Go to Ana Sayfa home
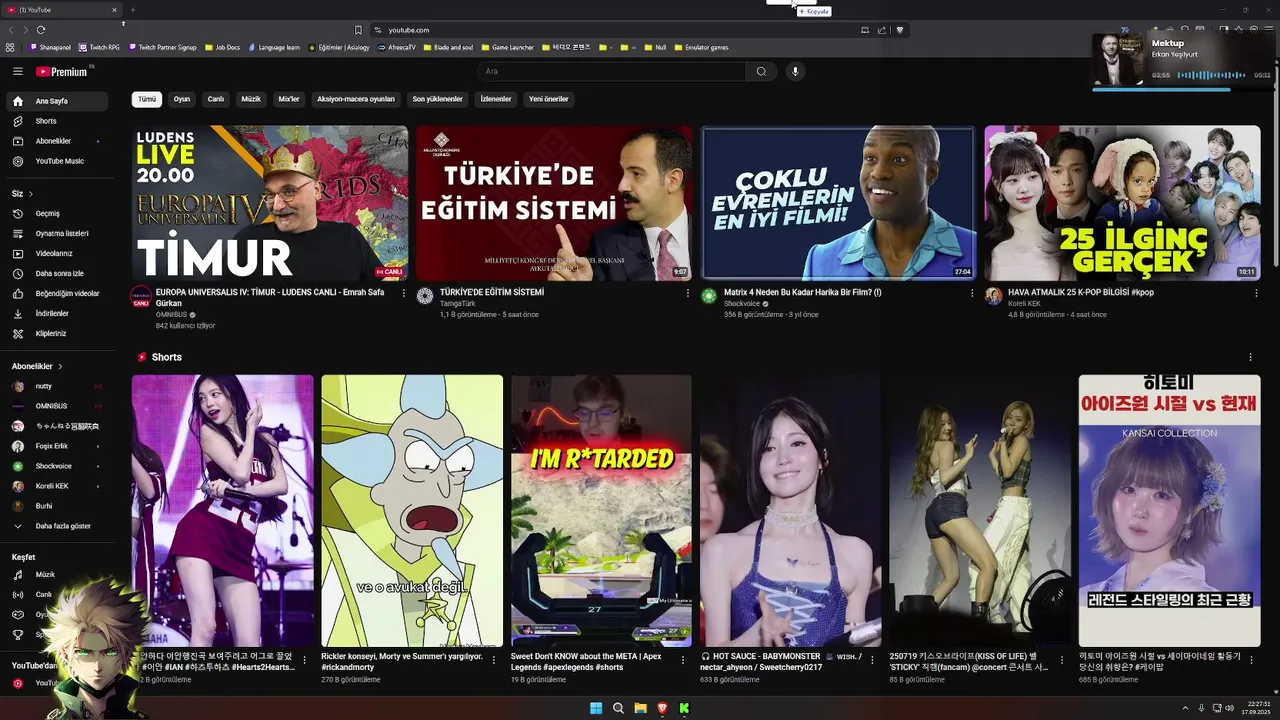 [56, 101]
